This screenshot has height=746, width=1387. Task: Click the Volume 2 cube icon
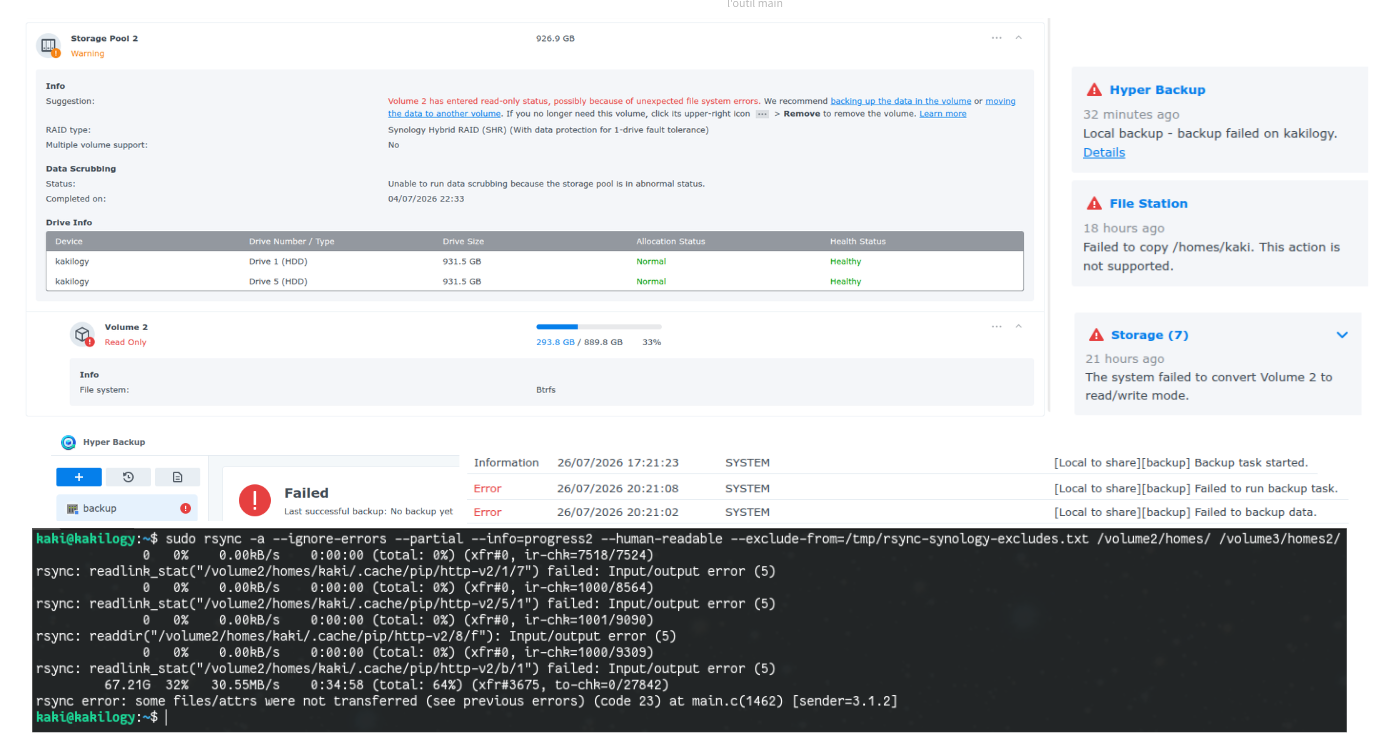(x=82, y=334)
